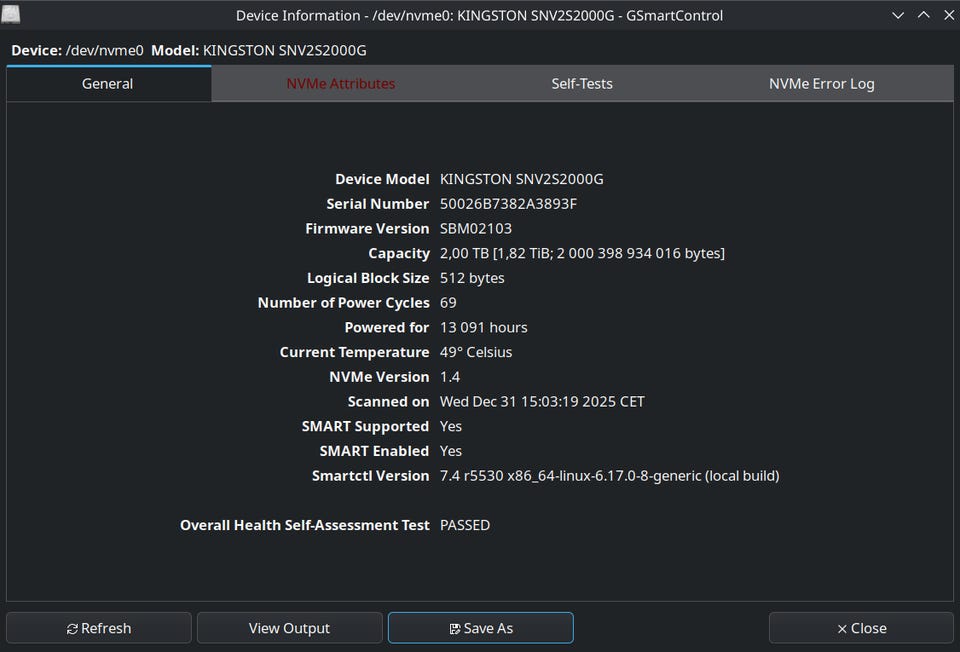Close the window via title bar X
The width and height of the screenshot is (960, 652).
948,15
